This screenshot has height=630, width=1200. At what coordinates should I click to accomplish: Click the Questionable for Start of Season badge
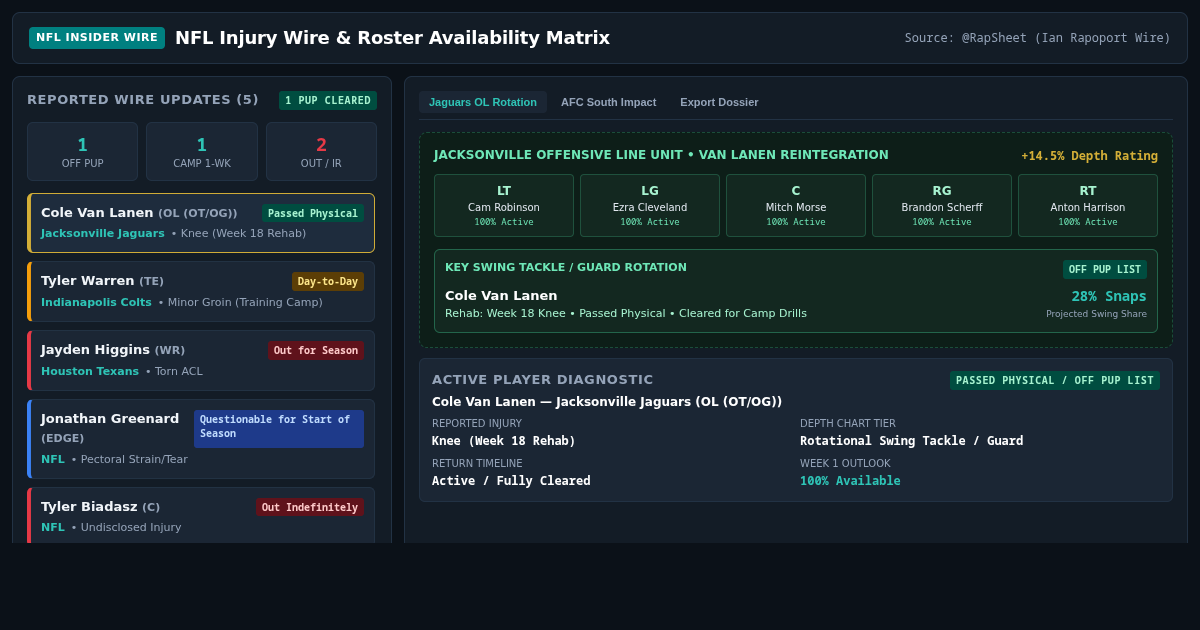(x=279, y=428)
